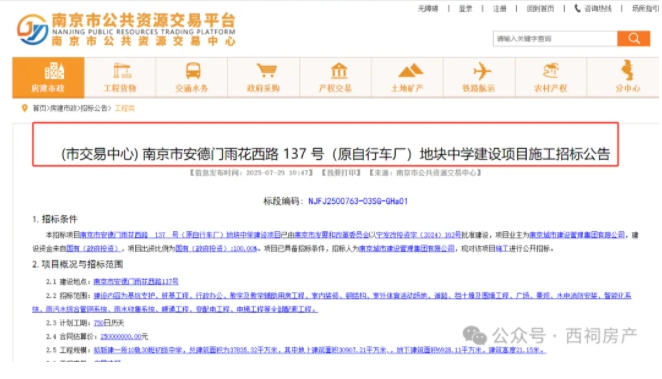Click the 2.2 招标范围 scope description link
662x379 pixels.
click(331, 302)
